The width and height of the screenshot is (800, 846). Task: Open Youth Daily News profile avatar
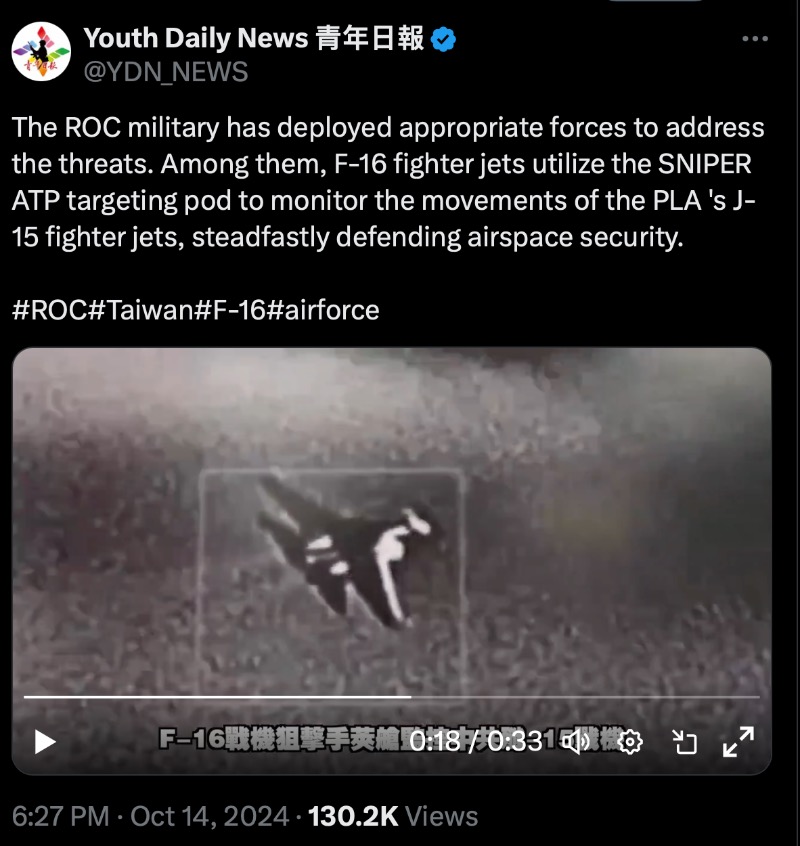coord(41,52)
